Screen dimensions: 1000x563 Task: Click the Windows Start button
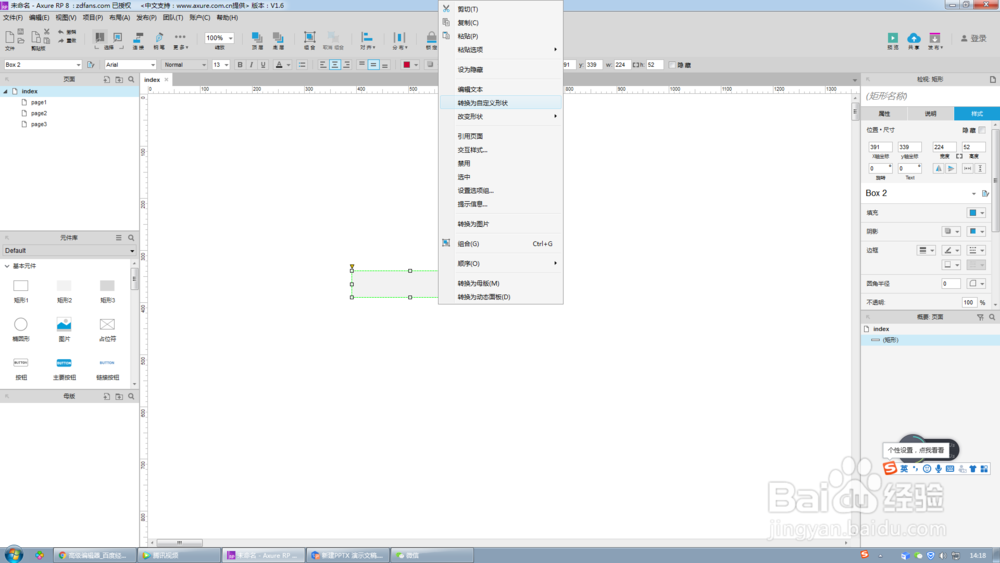coord(13,554)
